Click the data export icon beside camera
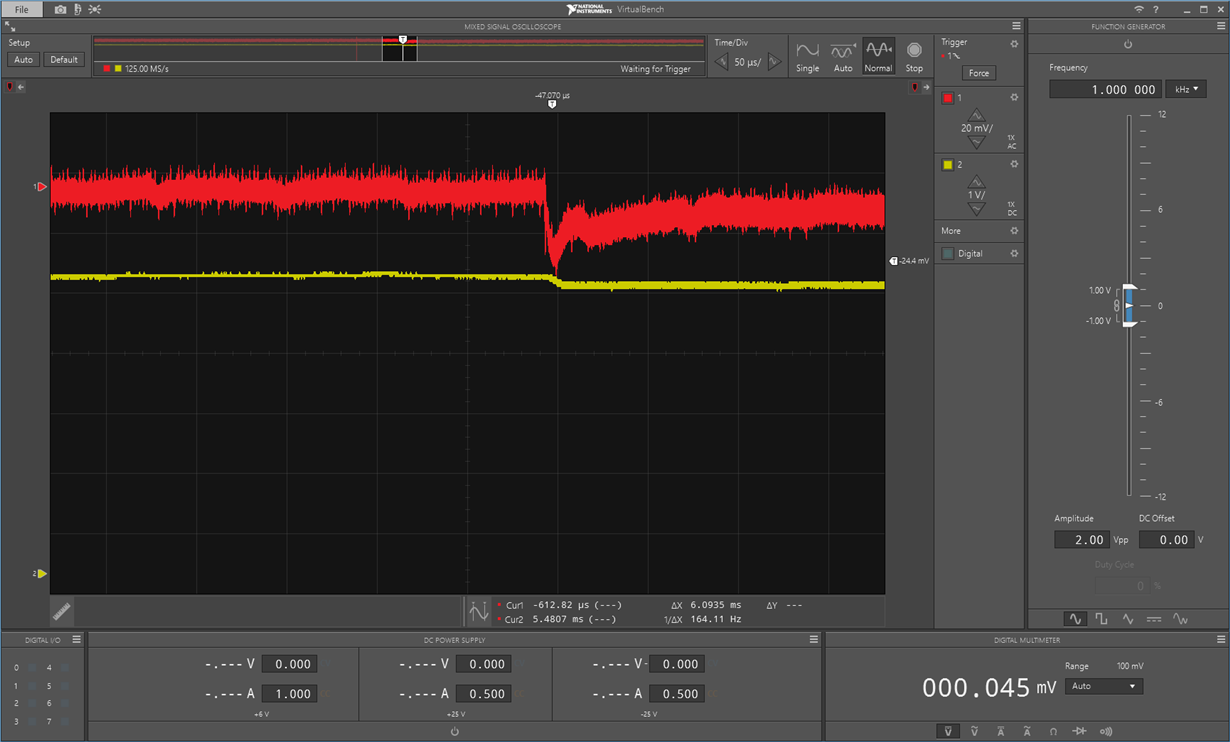 (78, 9)
